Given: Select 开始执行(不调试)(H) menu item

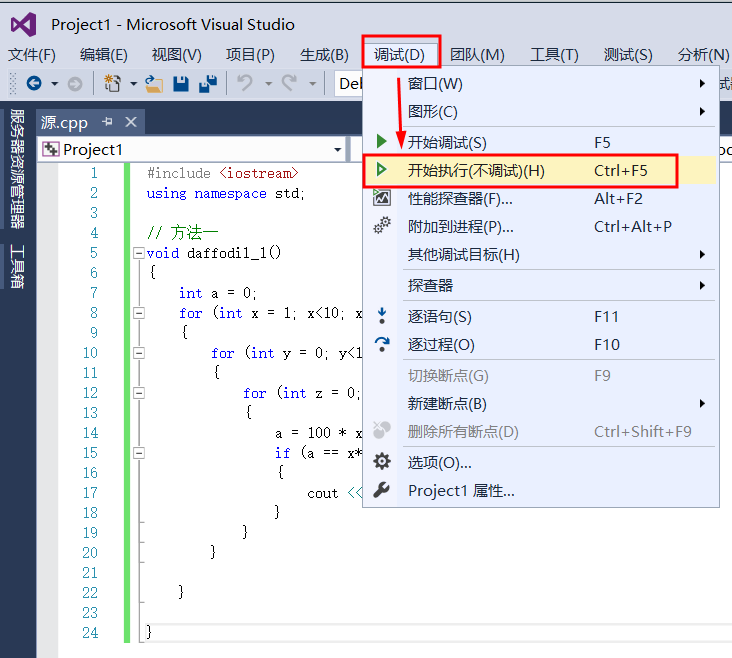Looking at the screenshot, I should 540,170.
